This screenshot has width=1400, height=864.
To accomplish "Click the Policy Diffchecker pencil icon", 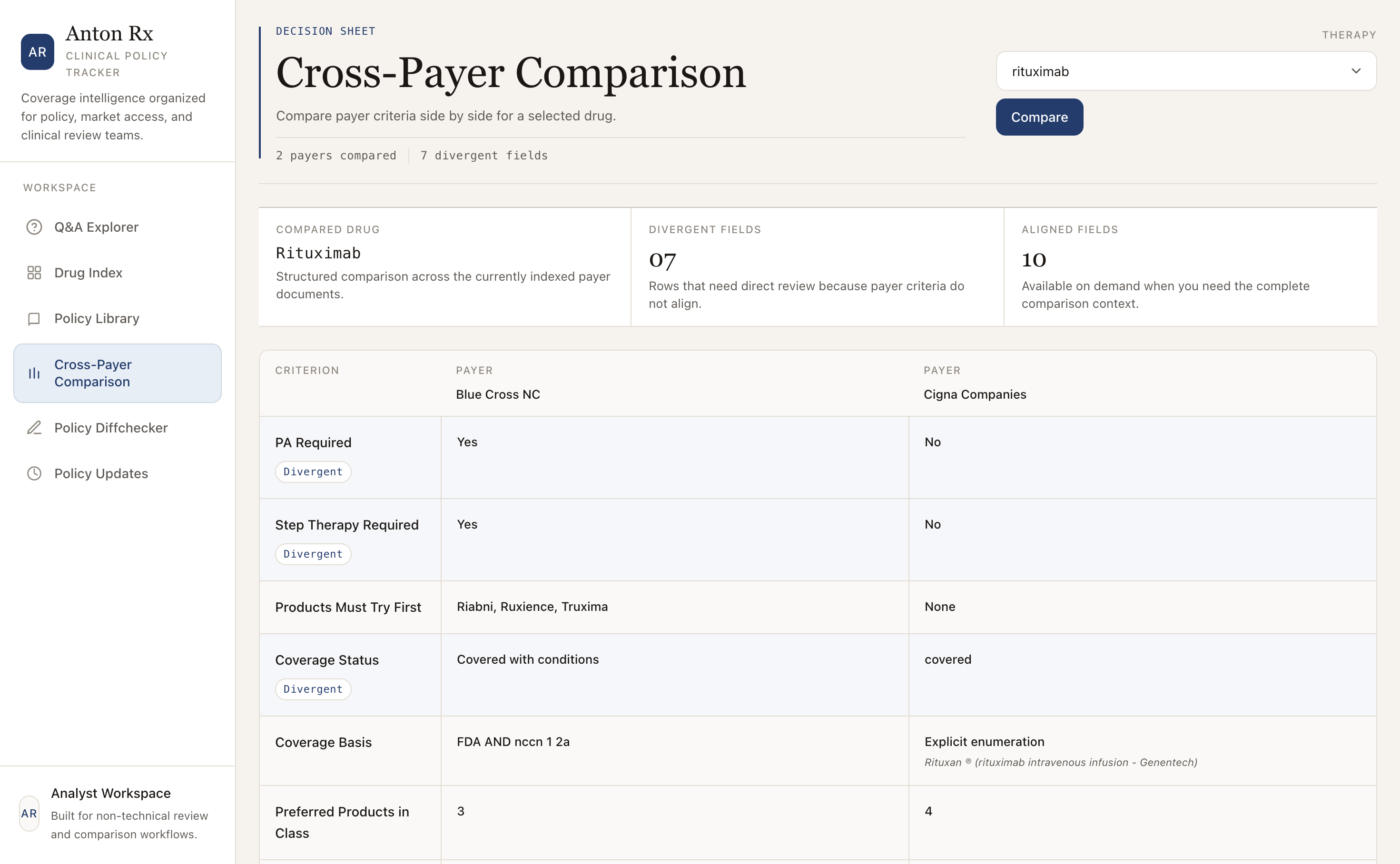I will click(x=34, y=427).
